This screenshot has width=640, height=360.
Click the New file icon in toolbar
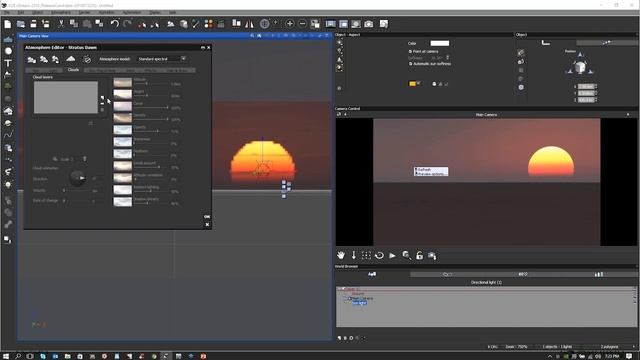8,24
